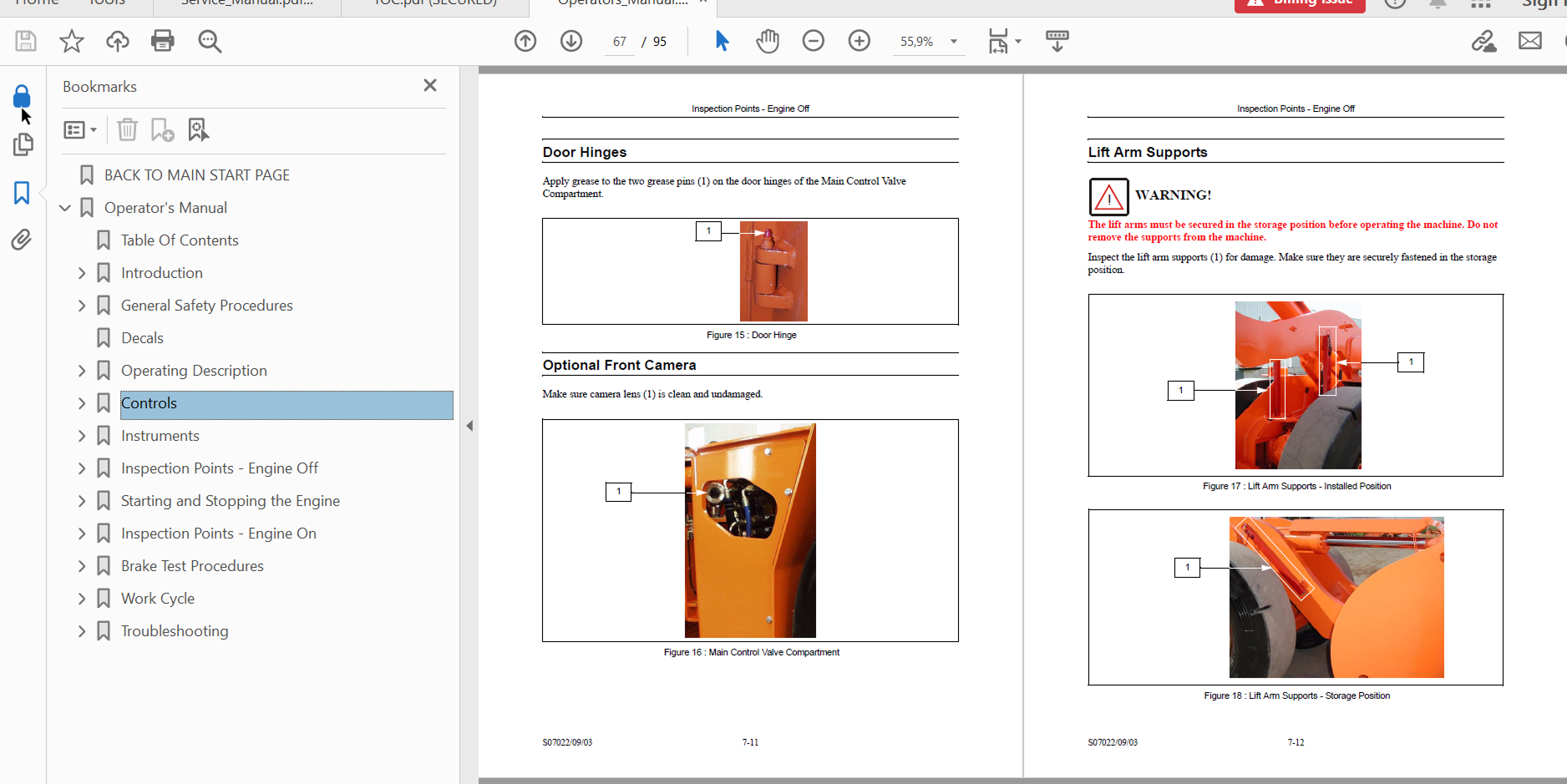Click the page number input field
1567x784 pixels.
pos(619,42)
